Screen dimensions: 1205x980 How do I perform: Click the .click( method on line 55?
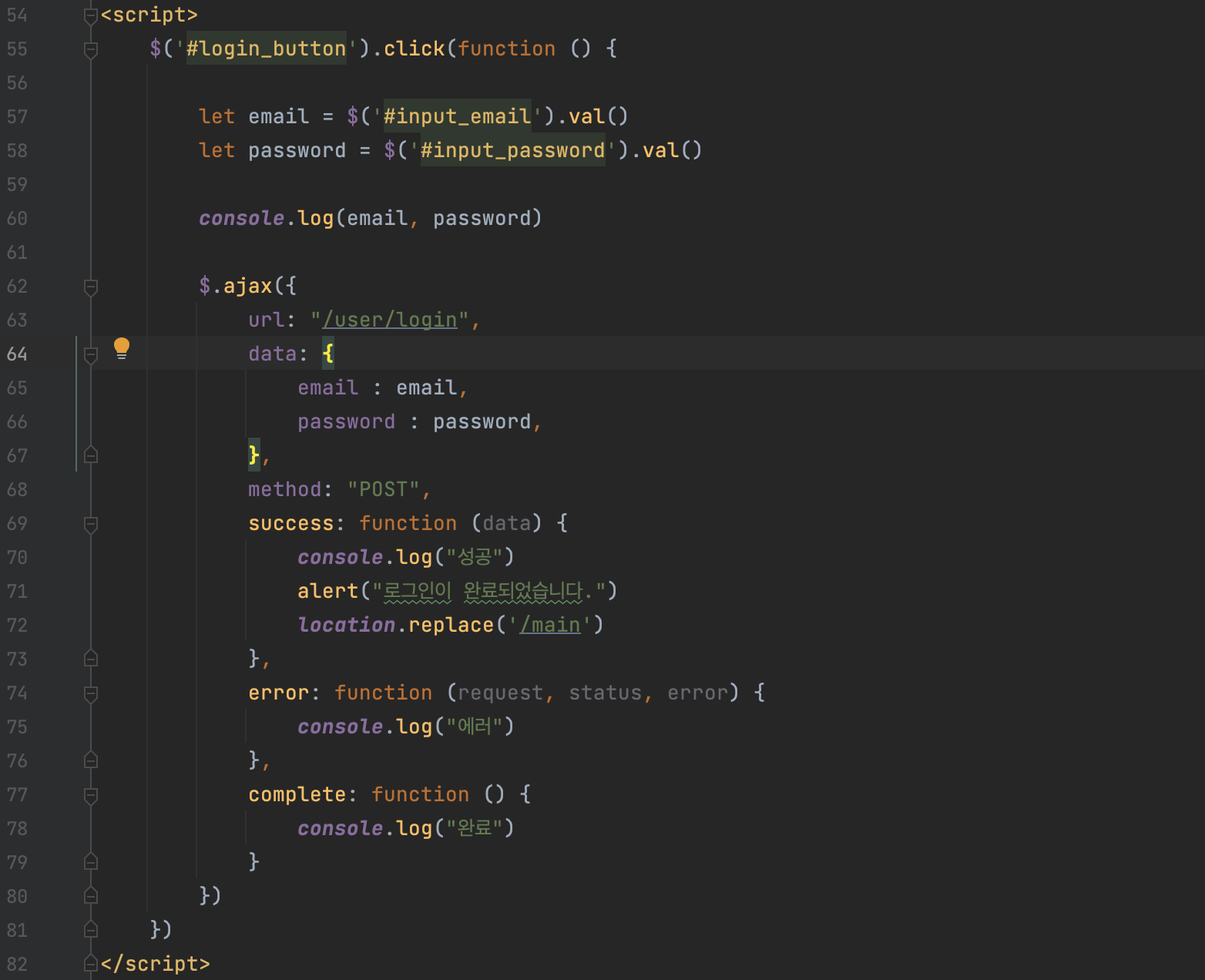(x=414, y=49)
